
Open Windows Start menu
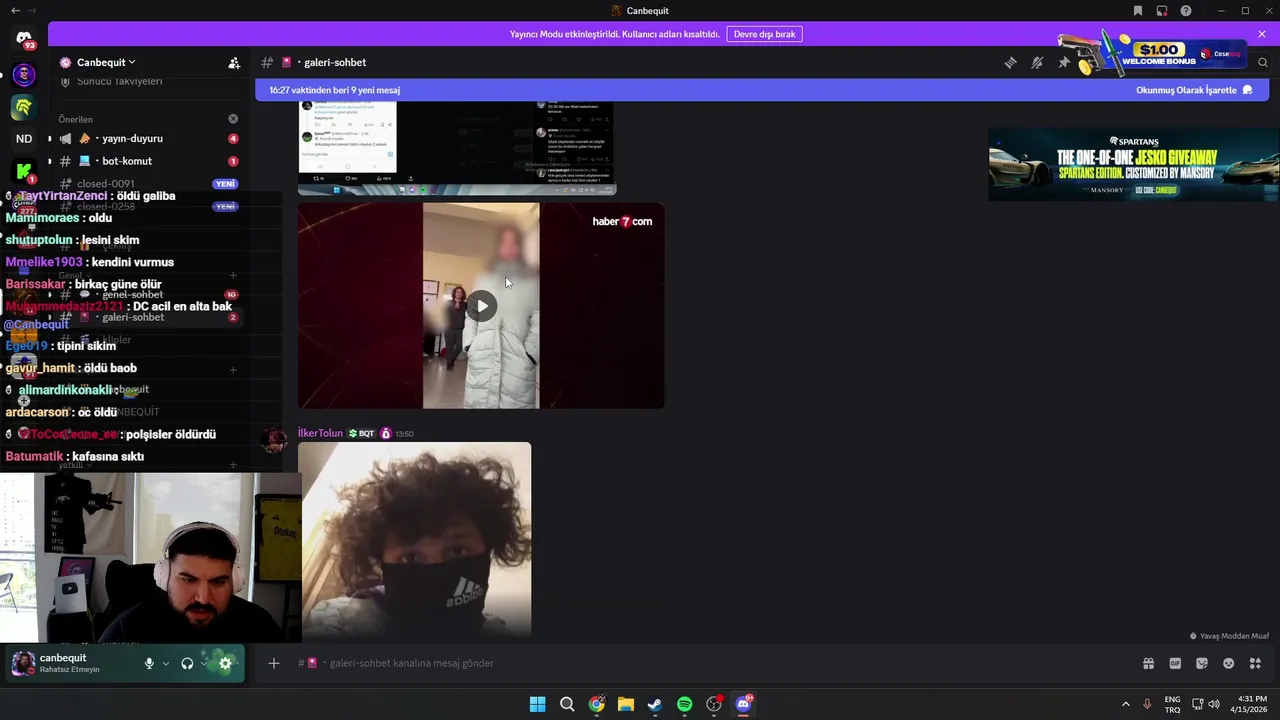pos(538,704)
